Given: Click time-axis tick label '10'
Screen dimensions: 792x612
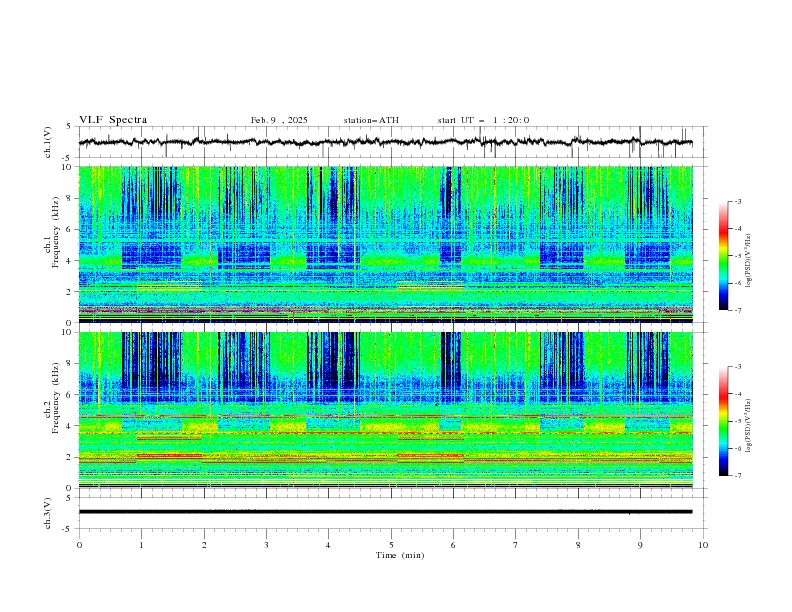Looking at the screenshot, I should click(703, 545).
